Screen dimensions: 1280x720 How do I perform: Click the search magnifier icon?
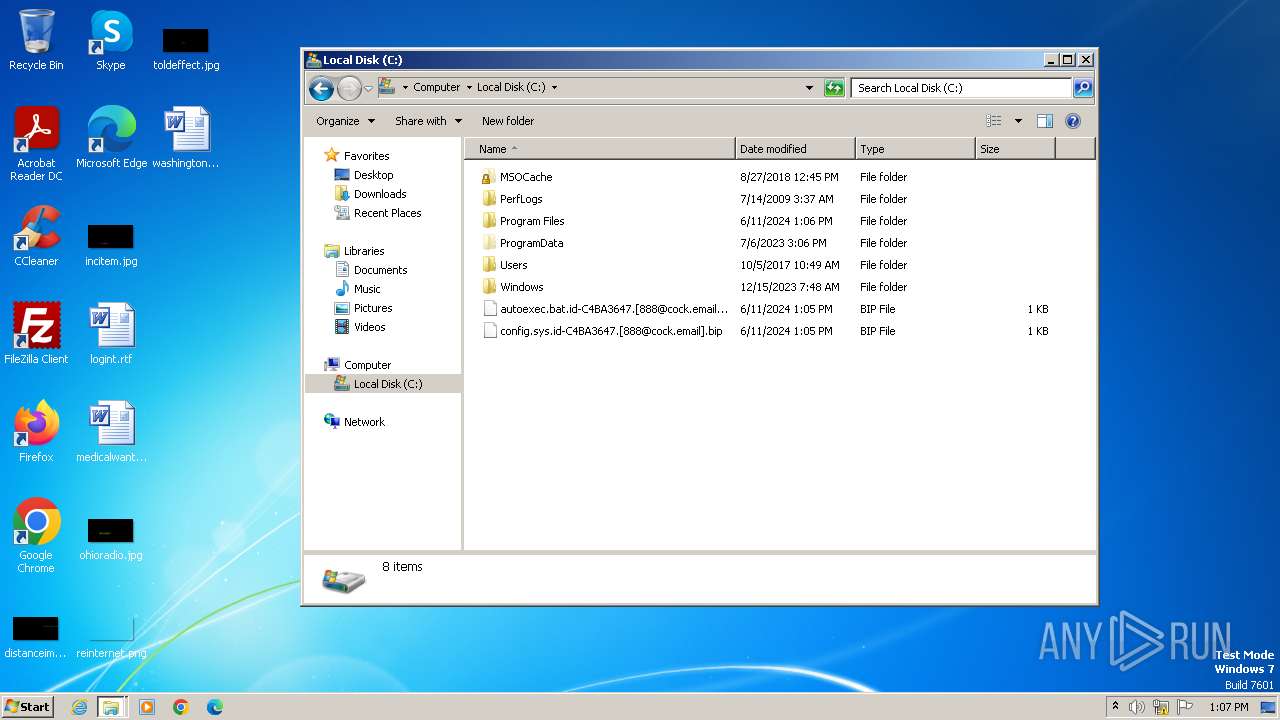pyautogui.click(x=1083, y=88)
